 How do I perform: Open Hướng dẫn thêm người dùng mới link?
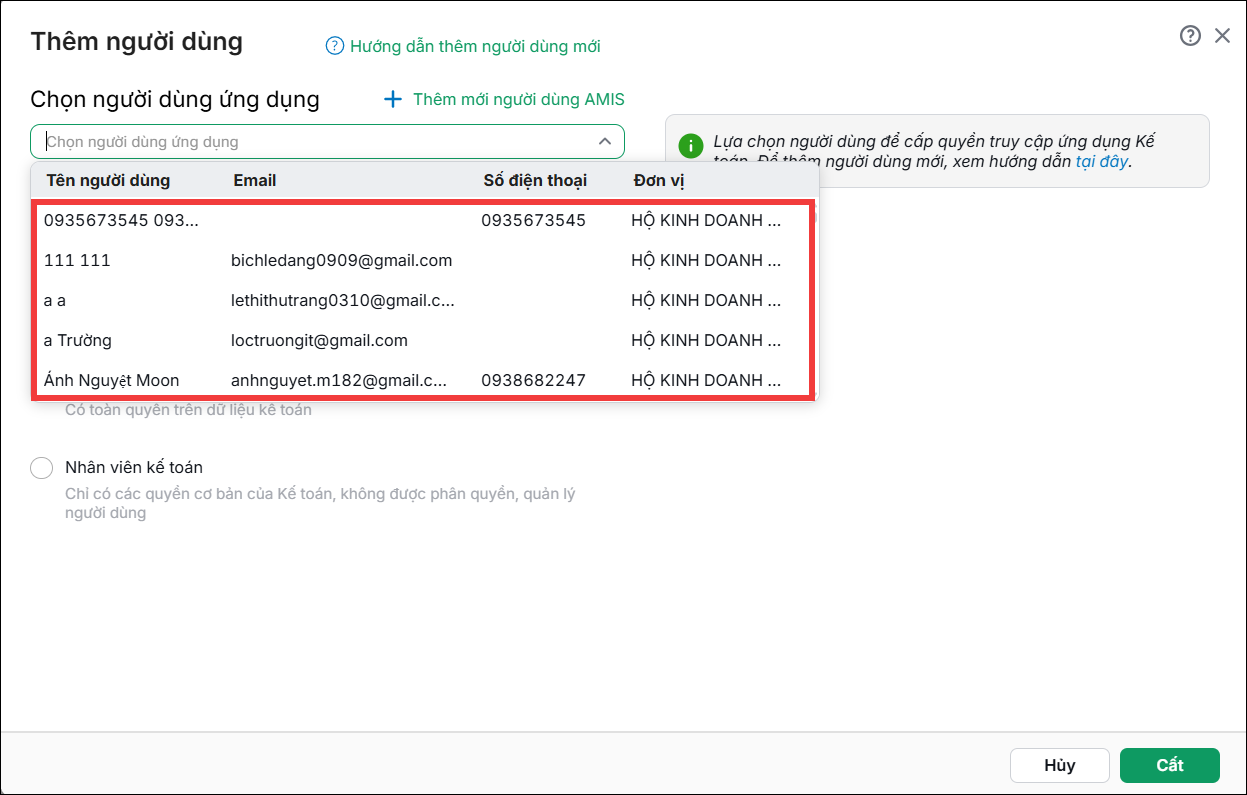point(475,46)
